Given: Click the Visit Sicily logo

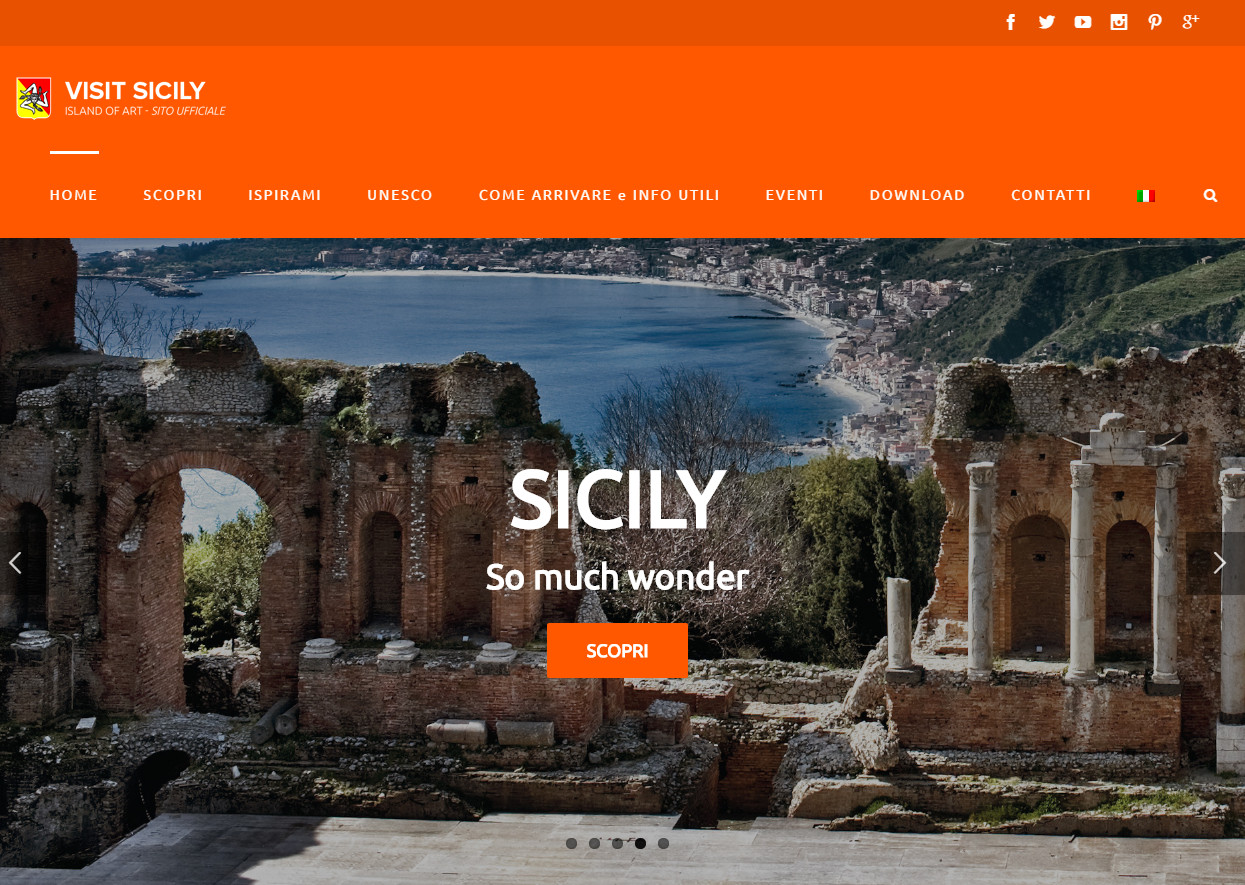Looking at the screenshot, I should coord(121,98).
